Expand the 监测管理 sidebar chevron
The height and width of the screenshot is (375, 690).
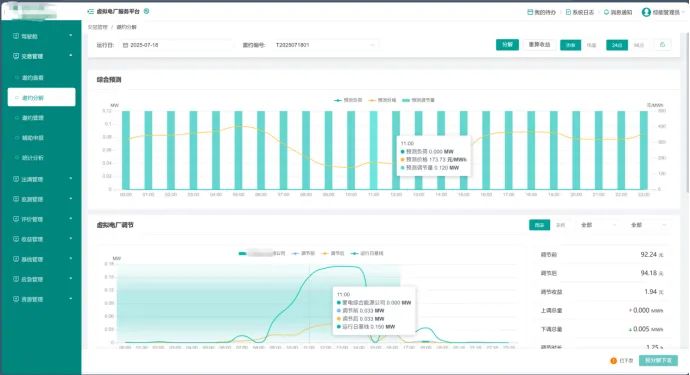click(70, 199)
